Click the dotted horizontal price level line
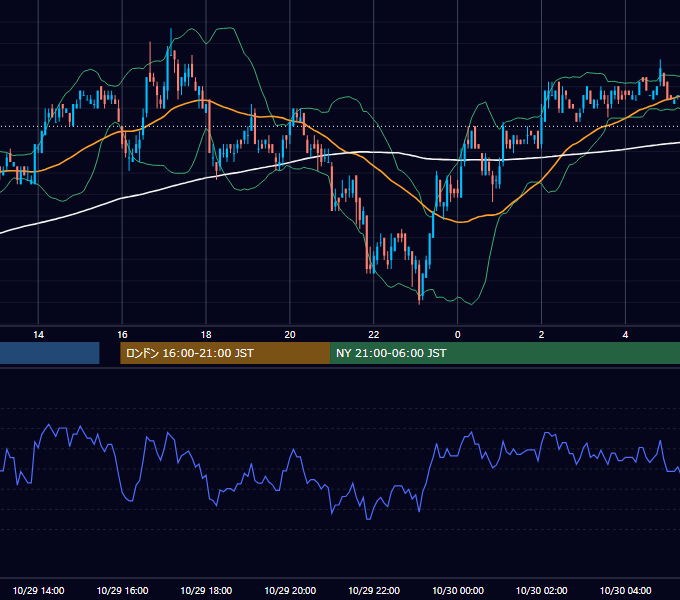 coord(340,127)
